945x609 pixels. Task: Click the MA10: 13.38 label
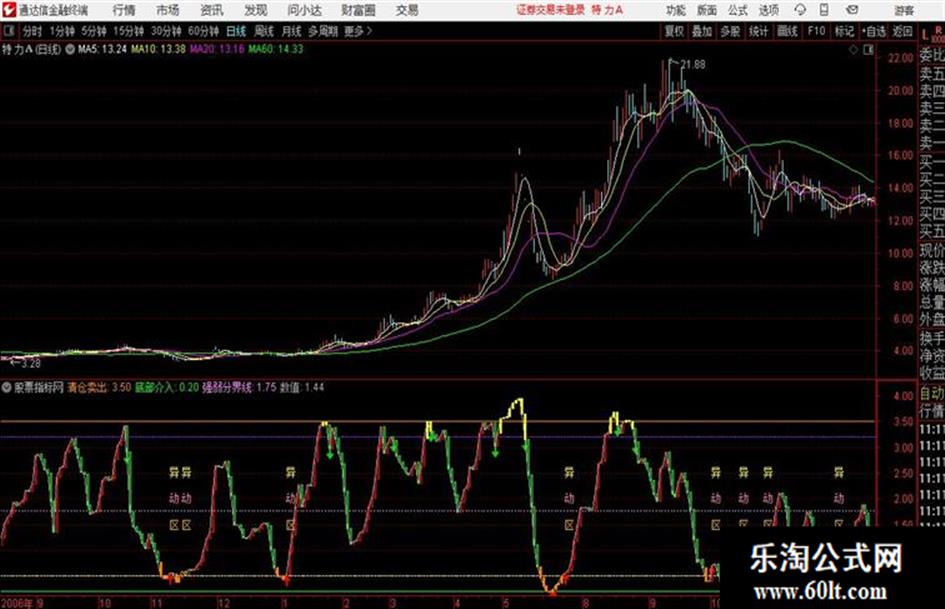(159, 49)
